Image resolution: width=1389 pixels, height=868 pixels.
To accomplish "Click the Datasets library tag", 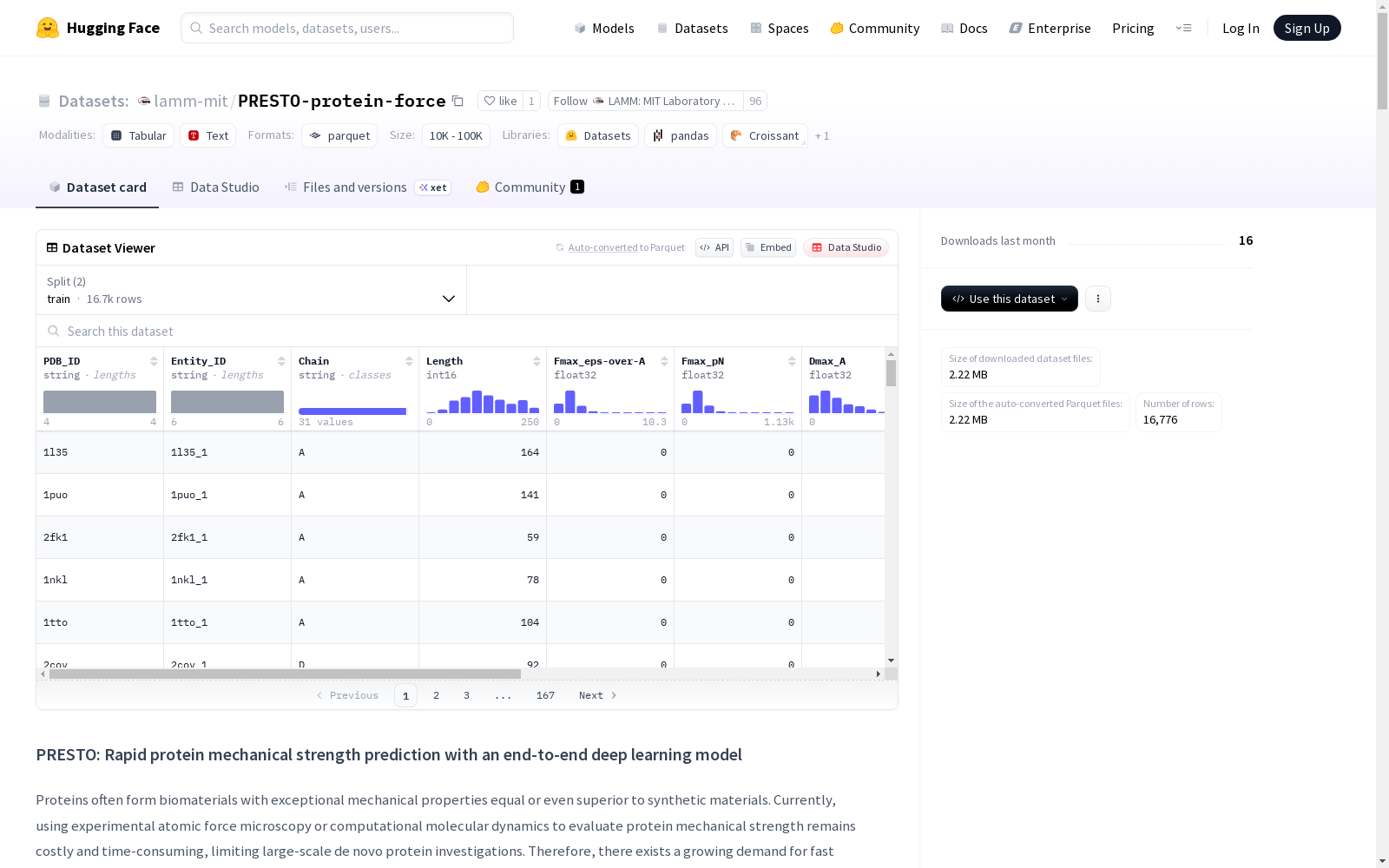I will click(x=598, y=135).
